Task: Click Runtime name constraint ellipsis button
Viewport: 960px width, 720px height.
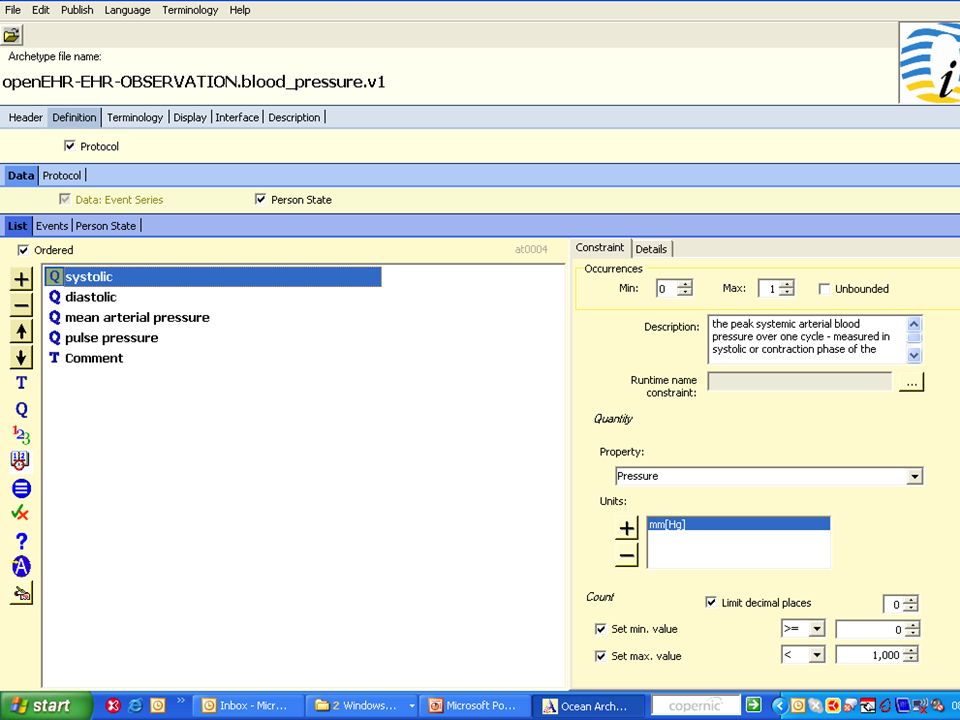Action: [912, 381]
